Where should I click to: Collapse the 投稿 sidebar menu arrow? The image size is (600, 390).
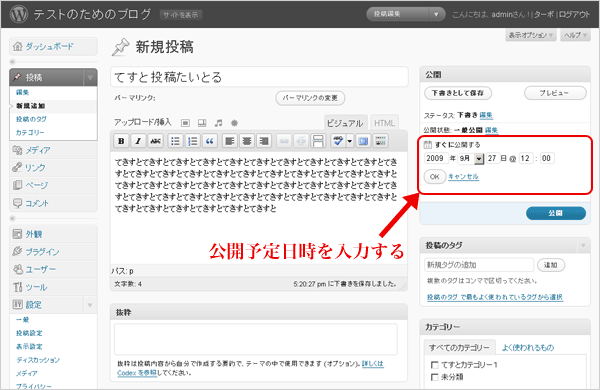pyautogui.click(x=90, y=78)
